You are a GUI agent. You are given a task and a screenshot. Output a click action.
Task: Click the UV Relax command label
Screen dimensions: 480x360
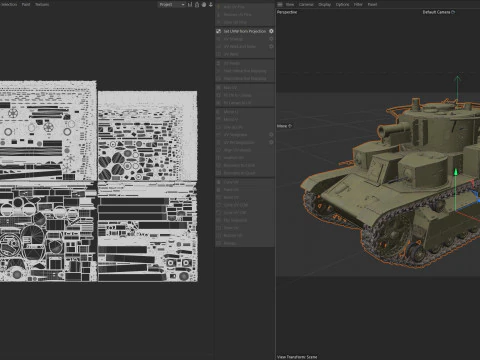click(x=240, y=47)
